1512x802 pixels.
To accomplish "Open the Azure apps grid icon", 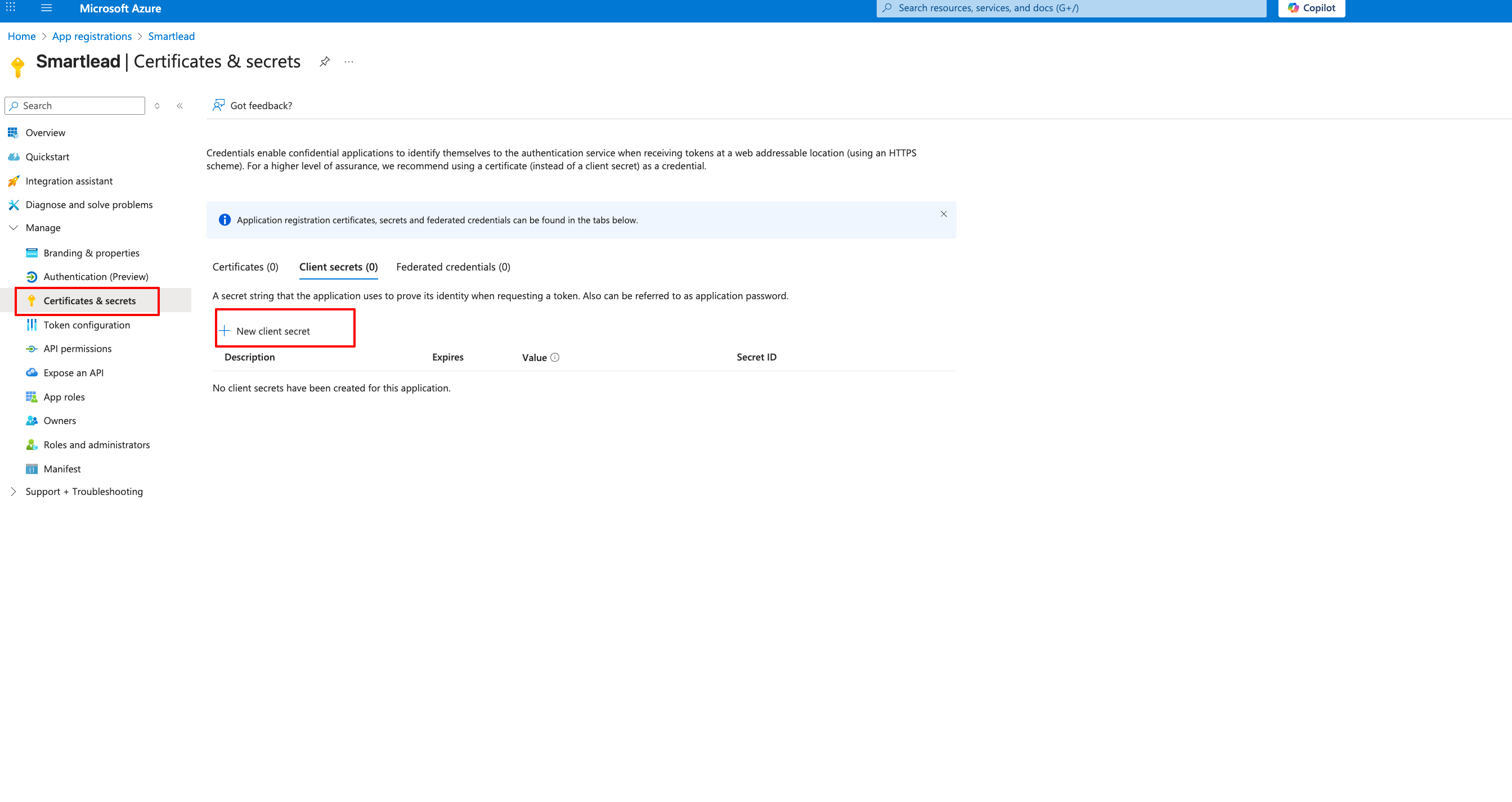I will click(11, 8).
